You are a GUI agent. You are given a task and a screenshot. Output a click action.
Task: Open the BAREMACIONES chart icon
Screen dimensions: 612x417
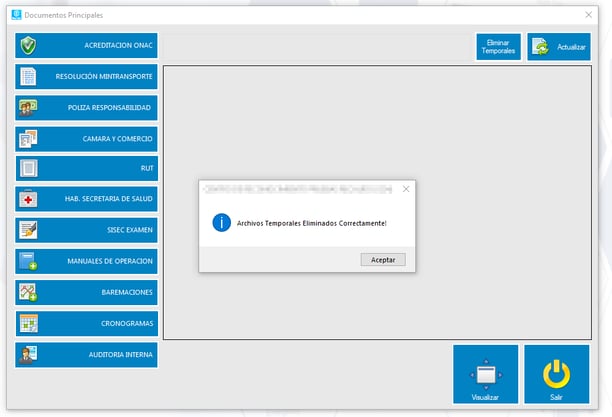pos(28,292)
